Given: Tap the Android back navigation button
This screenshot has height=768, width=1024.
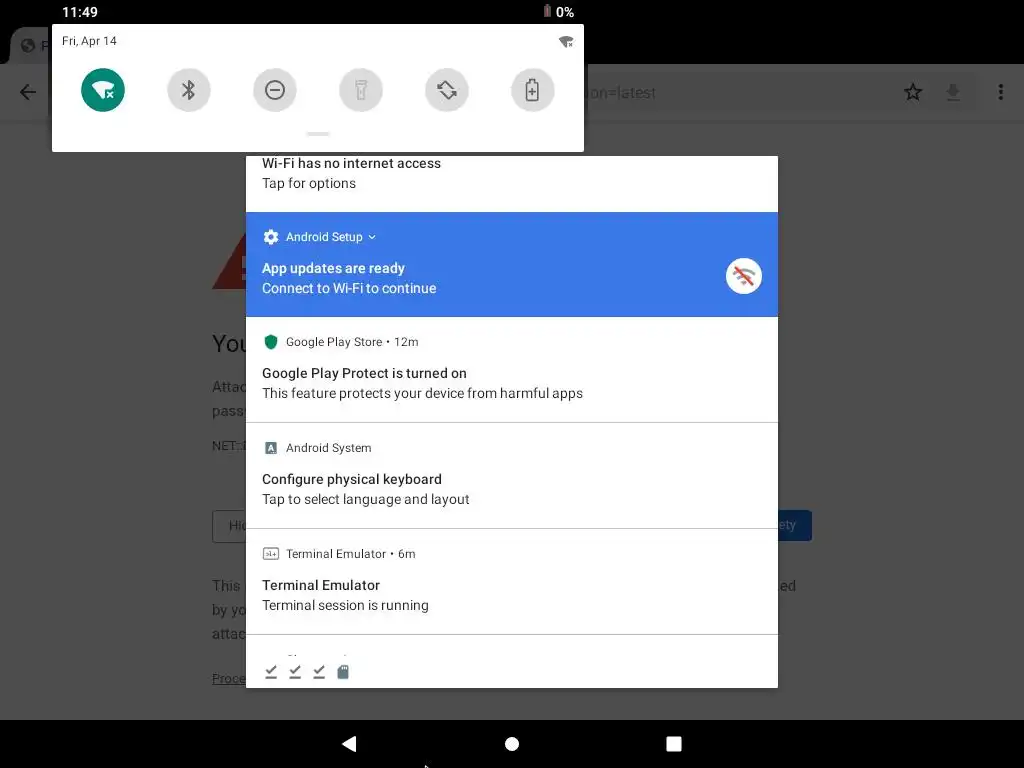Looking at the screenshot, I should [349, 744].
